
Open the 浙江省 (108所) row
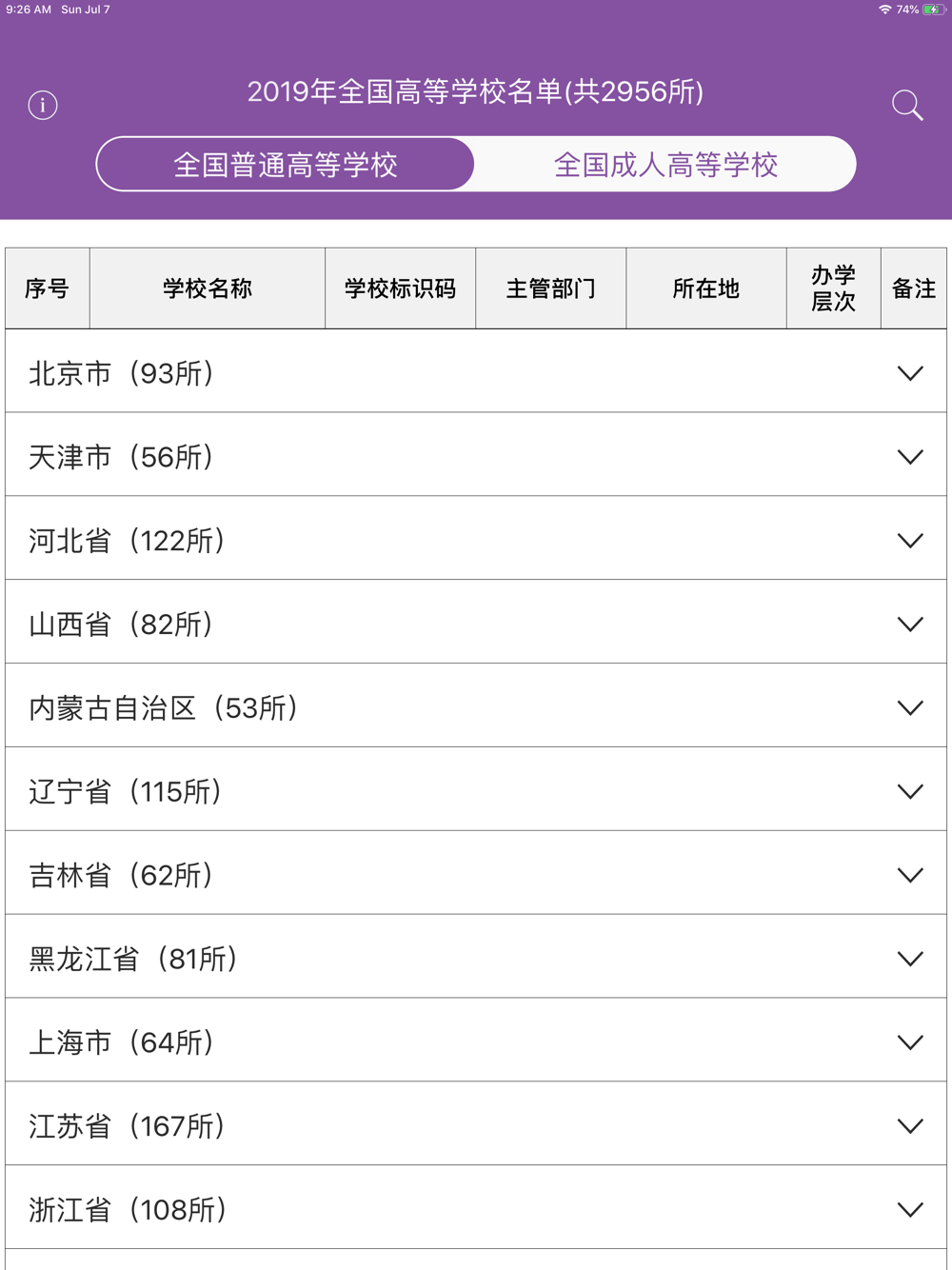(476, 1208)
